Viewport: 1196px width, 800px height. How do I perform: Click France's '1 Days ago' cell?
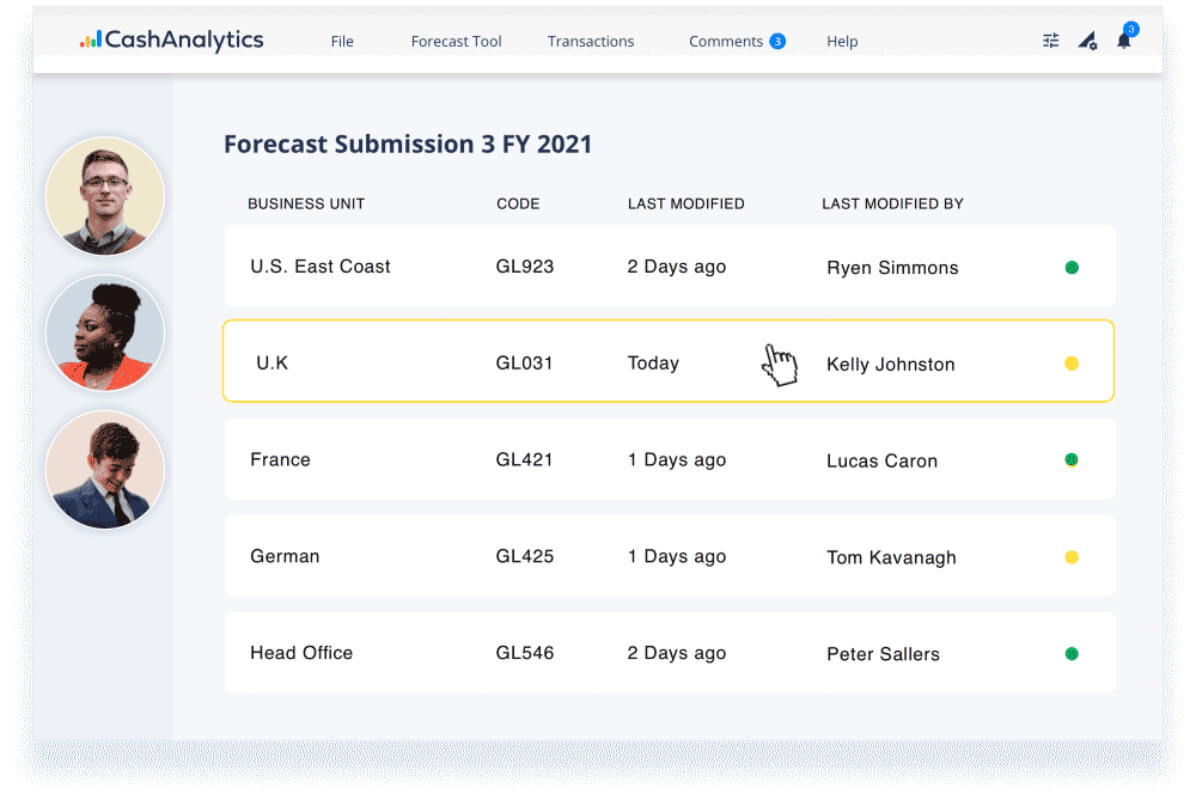(677, 460)
